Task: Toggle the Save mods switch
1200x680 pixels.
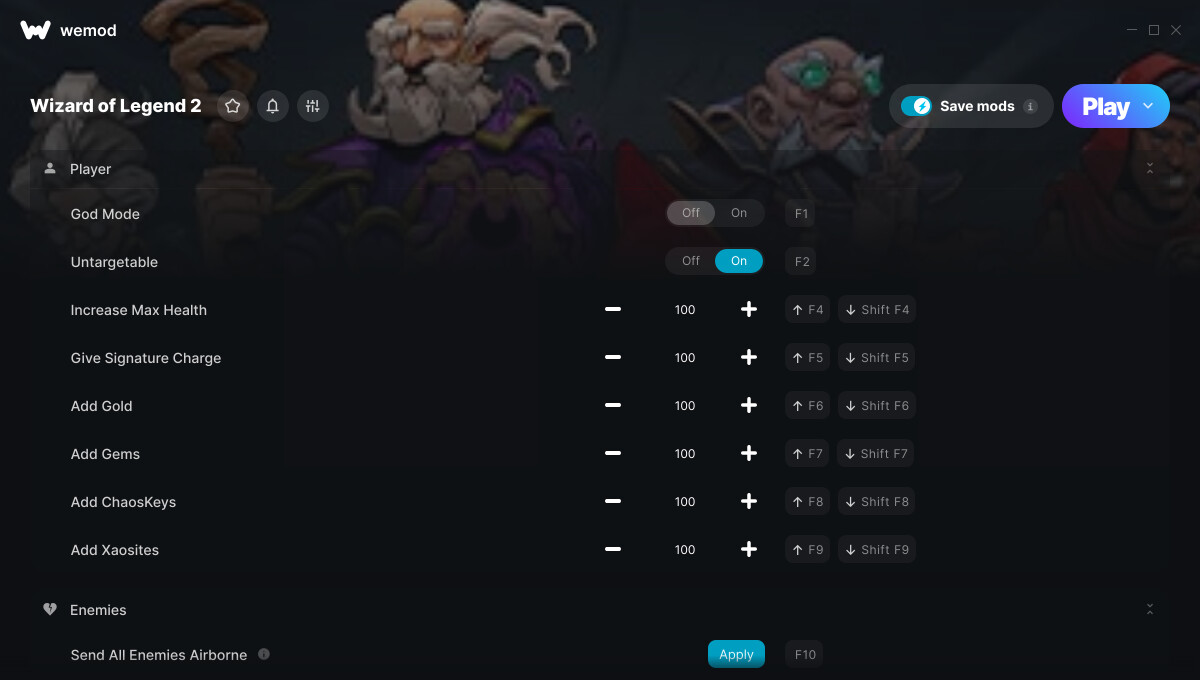Action: pyautogui.click(x=916, y=106)
